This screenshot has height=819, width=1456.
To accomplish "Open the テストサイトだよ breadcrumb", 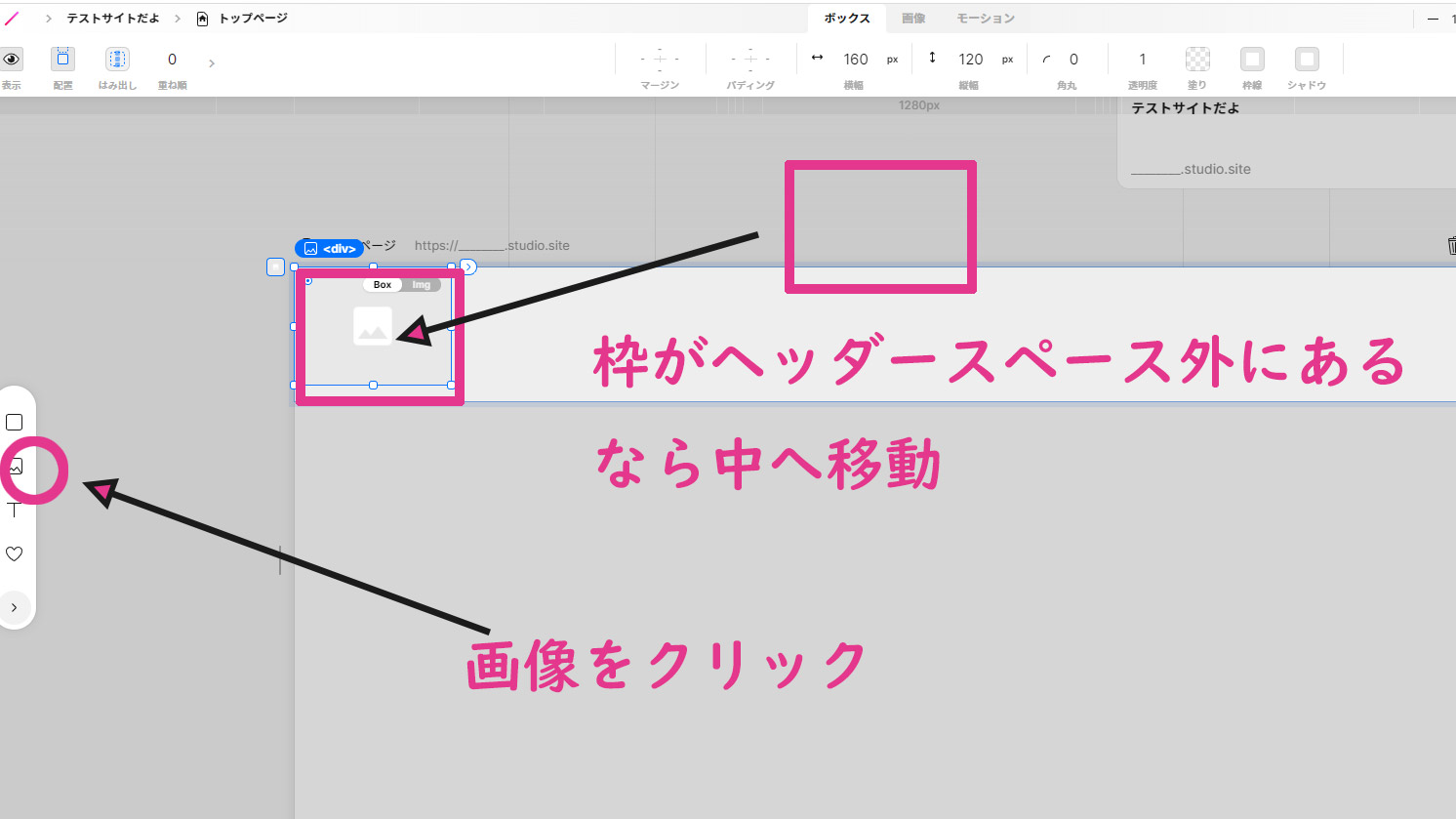I will coord(113,19).
